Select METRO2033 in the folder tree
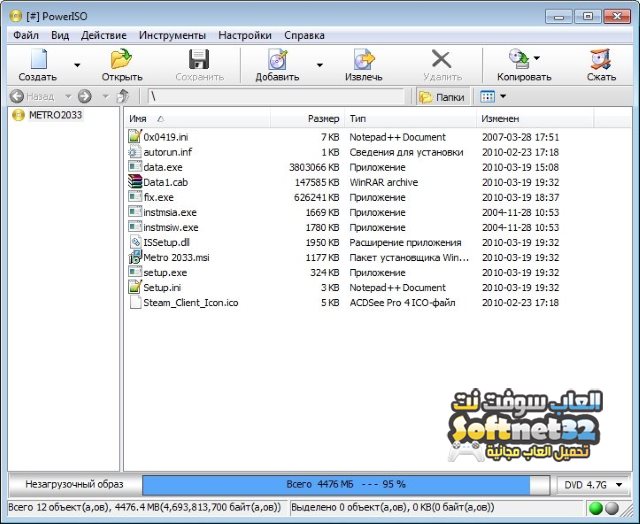This screenshot has width=640, height=524. click(x=56, y=115)
